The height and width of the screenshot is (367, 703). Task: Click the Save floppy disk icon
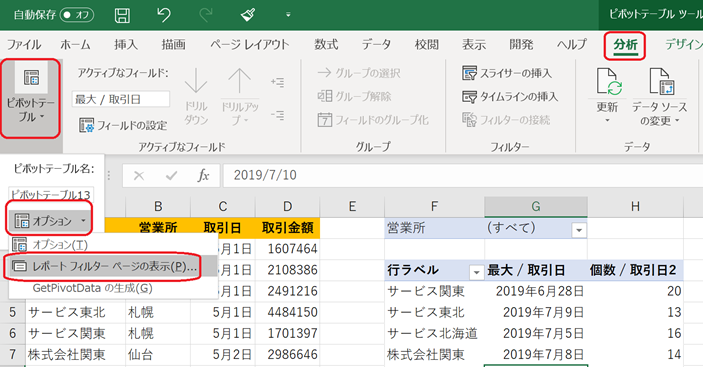point(122,15)
